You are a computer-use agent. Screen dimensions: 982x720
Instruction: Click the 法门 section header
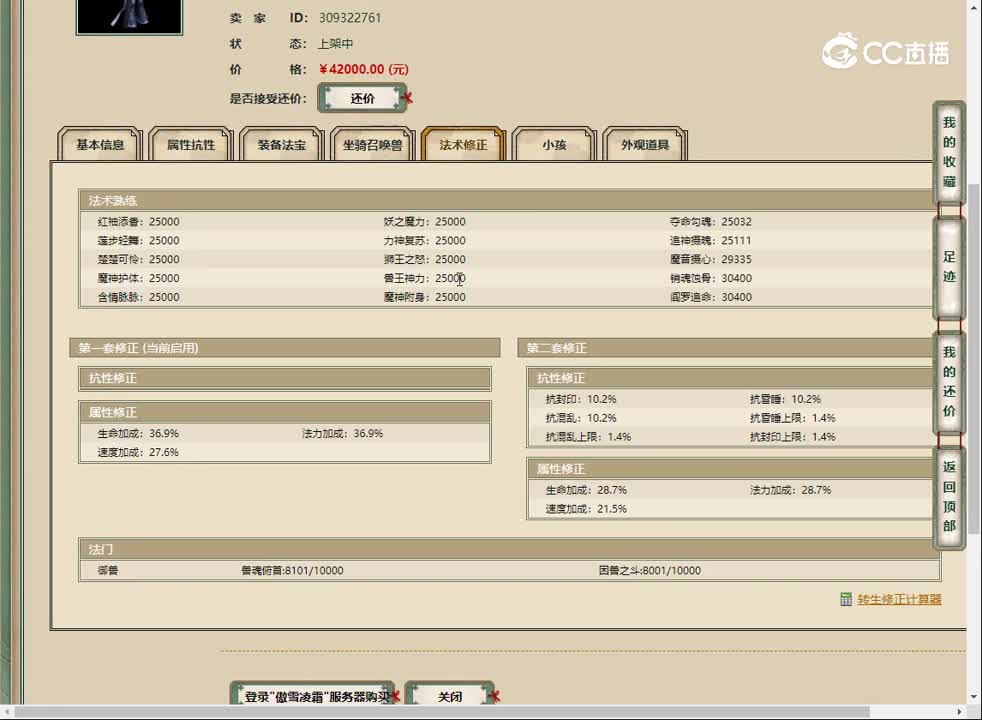tap(510, 549)
